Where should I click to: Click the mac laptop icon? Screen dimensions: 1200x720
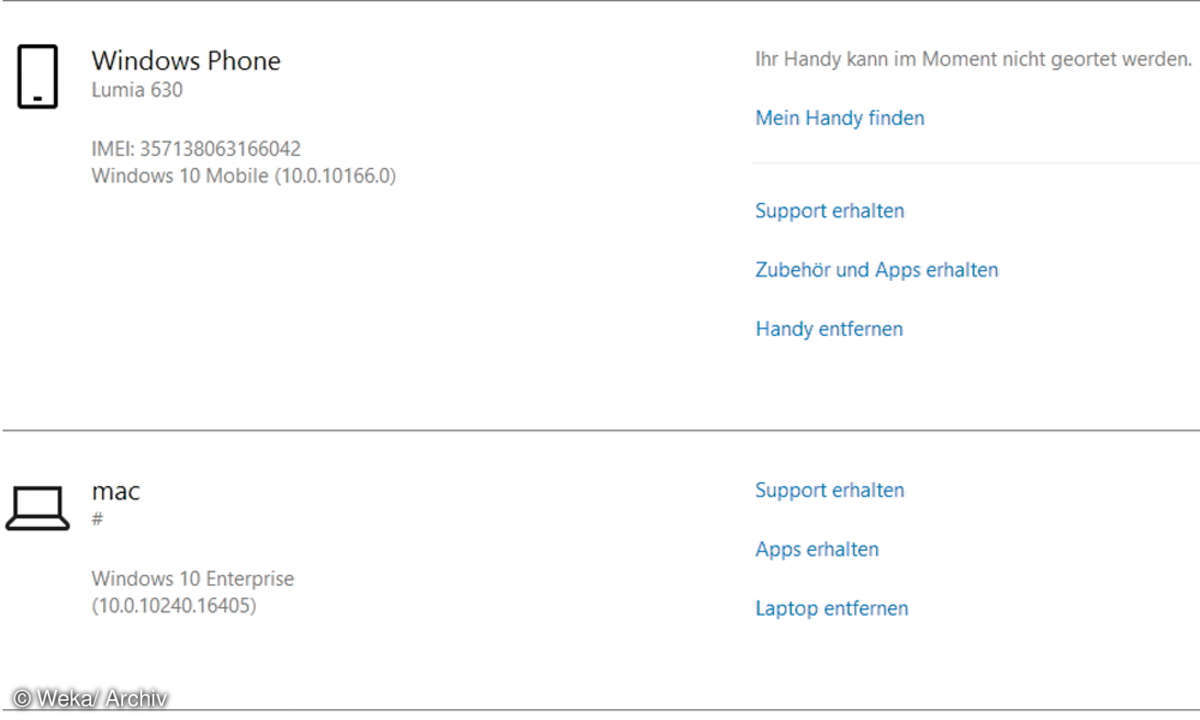coord(37,508)
